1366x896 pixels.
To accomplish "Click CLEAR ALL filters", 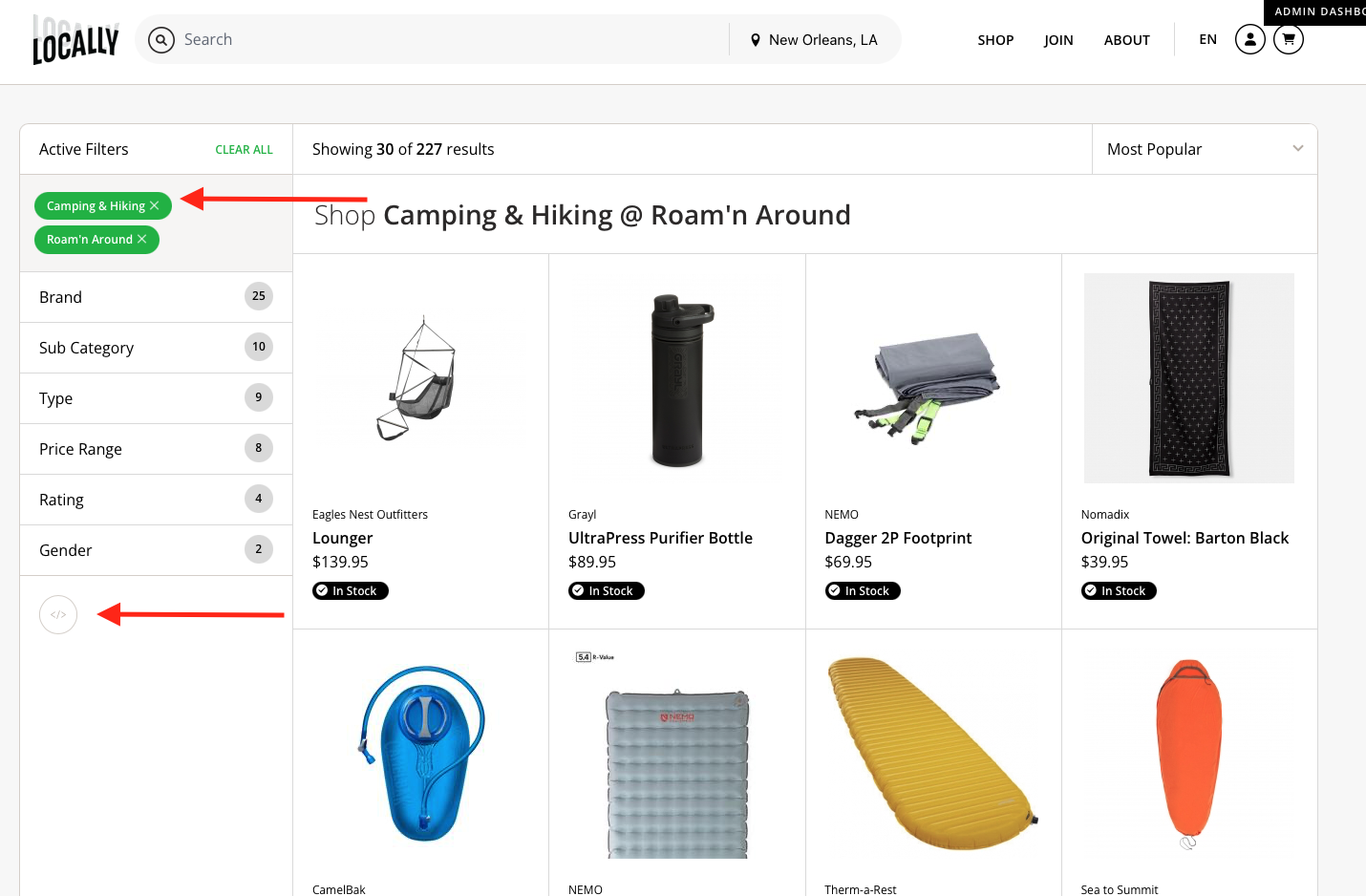I will tap(244, 150).
